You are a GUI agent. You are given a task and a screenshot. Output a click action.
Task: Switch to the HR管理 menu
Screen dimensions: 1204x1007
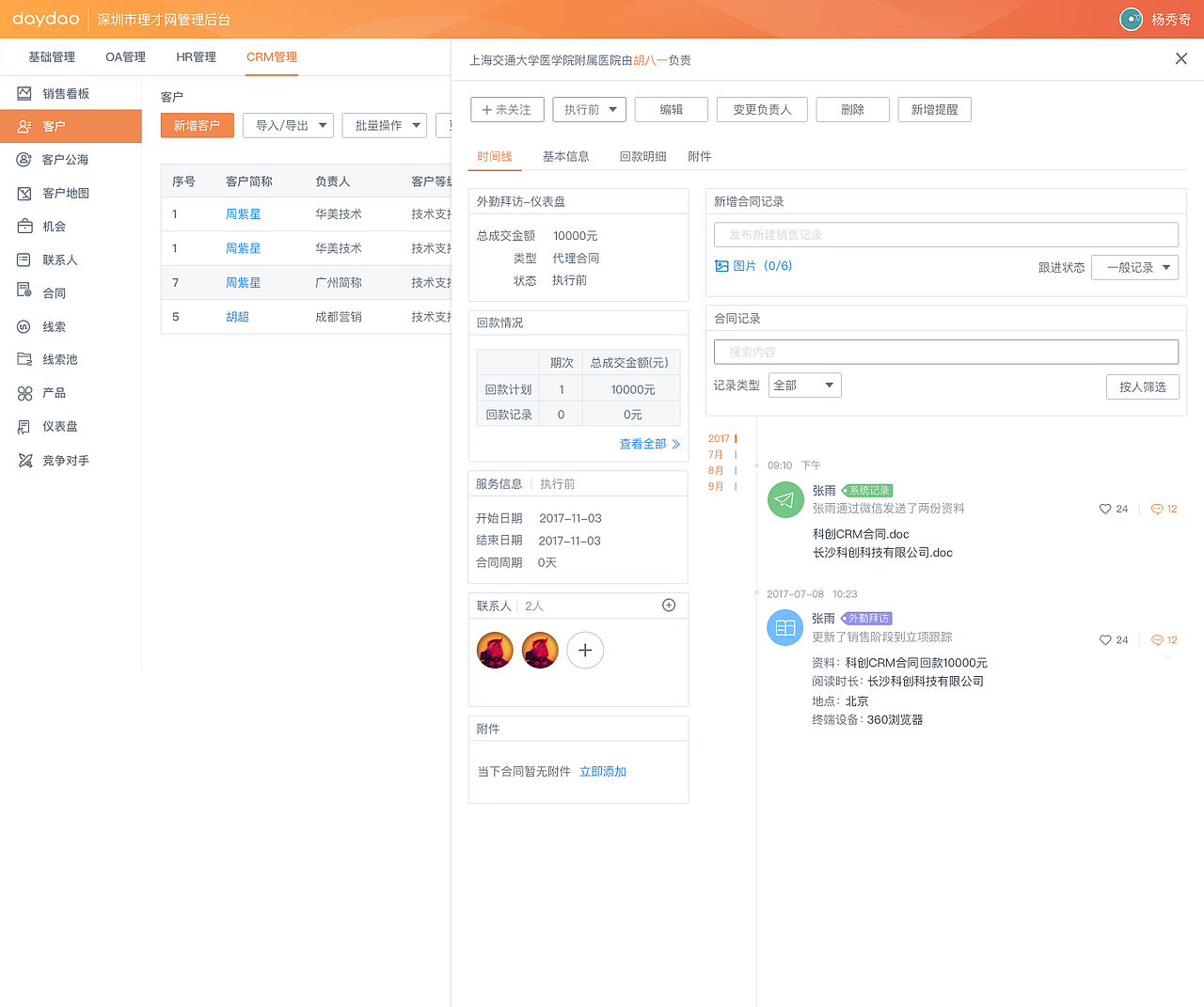(196, 56)
